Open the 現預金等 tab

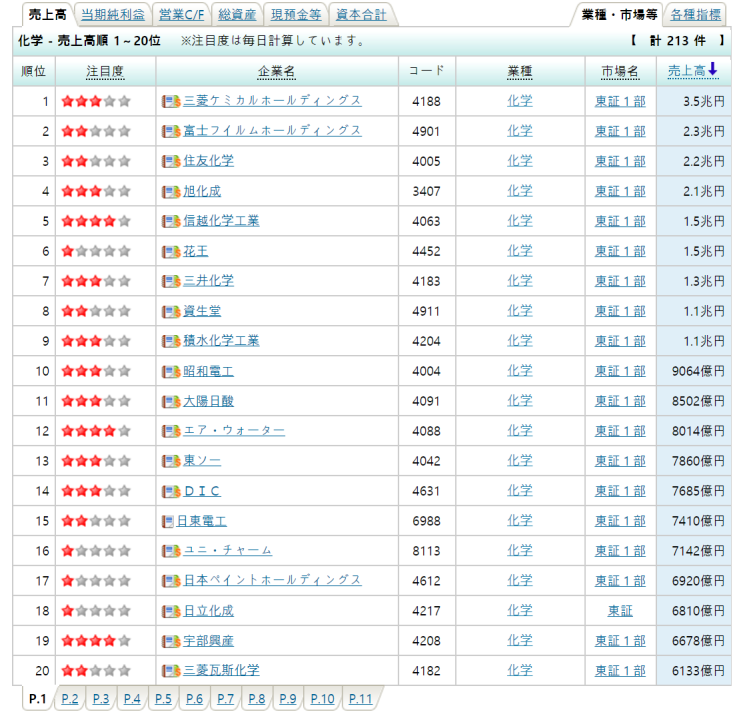(296, 15)
